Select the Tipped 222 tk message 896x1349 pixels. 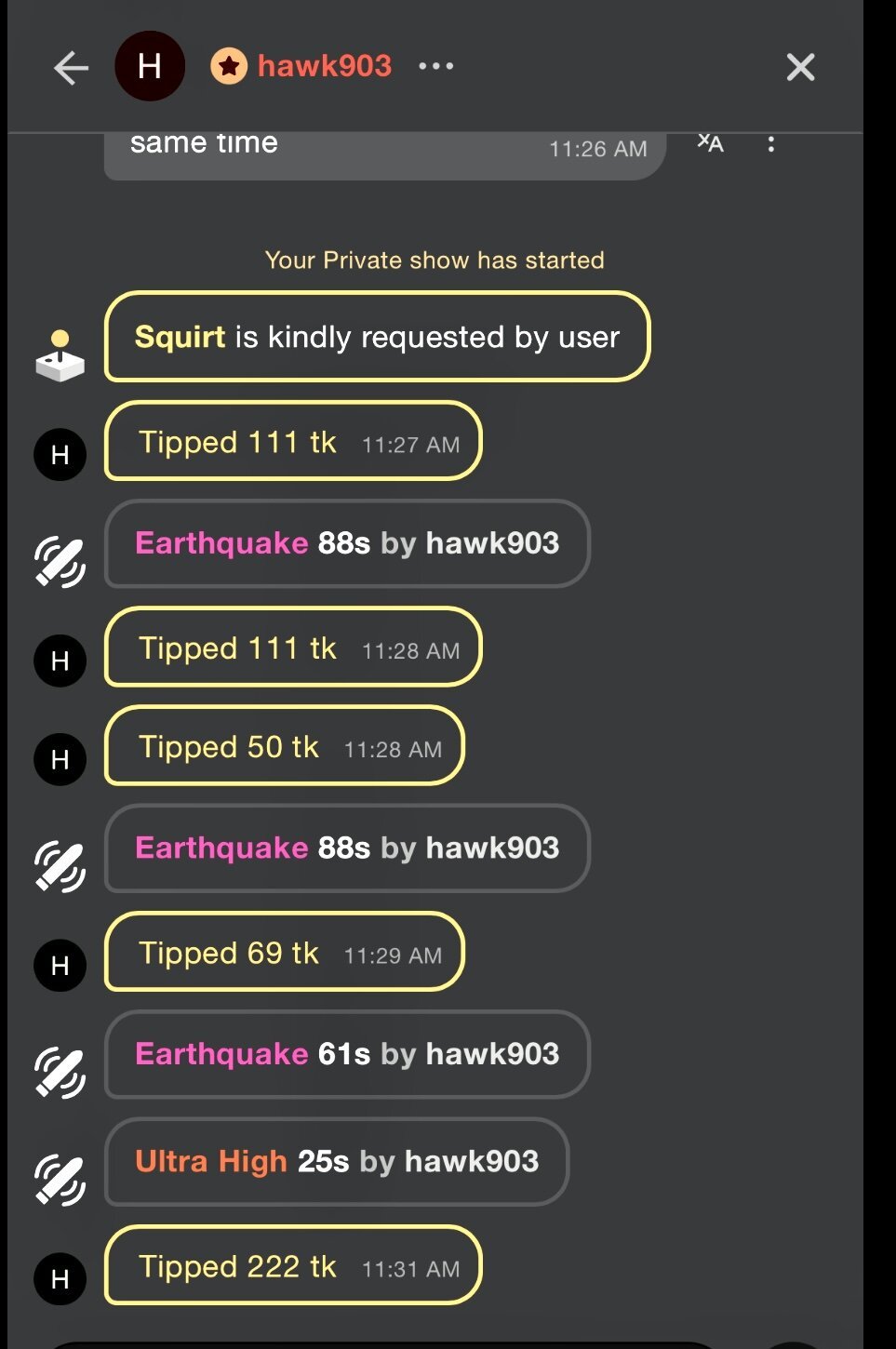(293, 1266)
